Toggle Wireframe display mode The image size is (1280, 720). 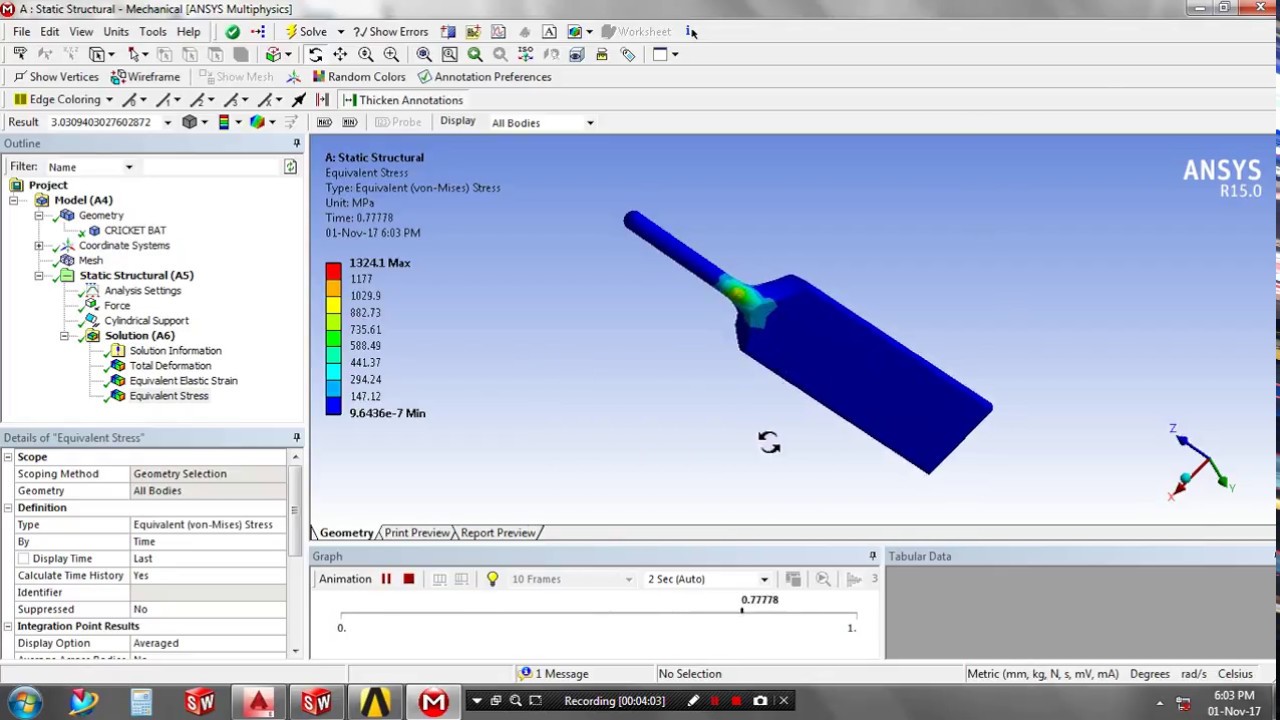tap(146, 77)
